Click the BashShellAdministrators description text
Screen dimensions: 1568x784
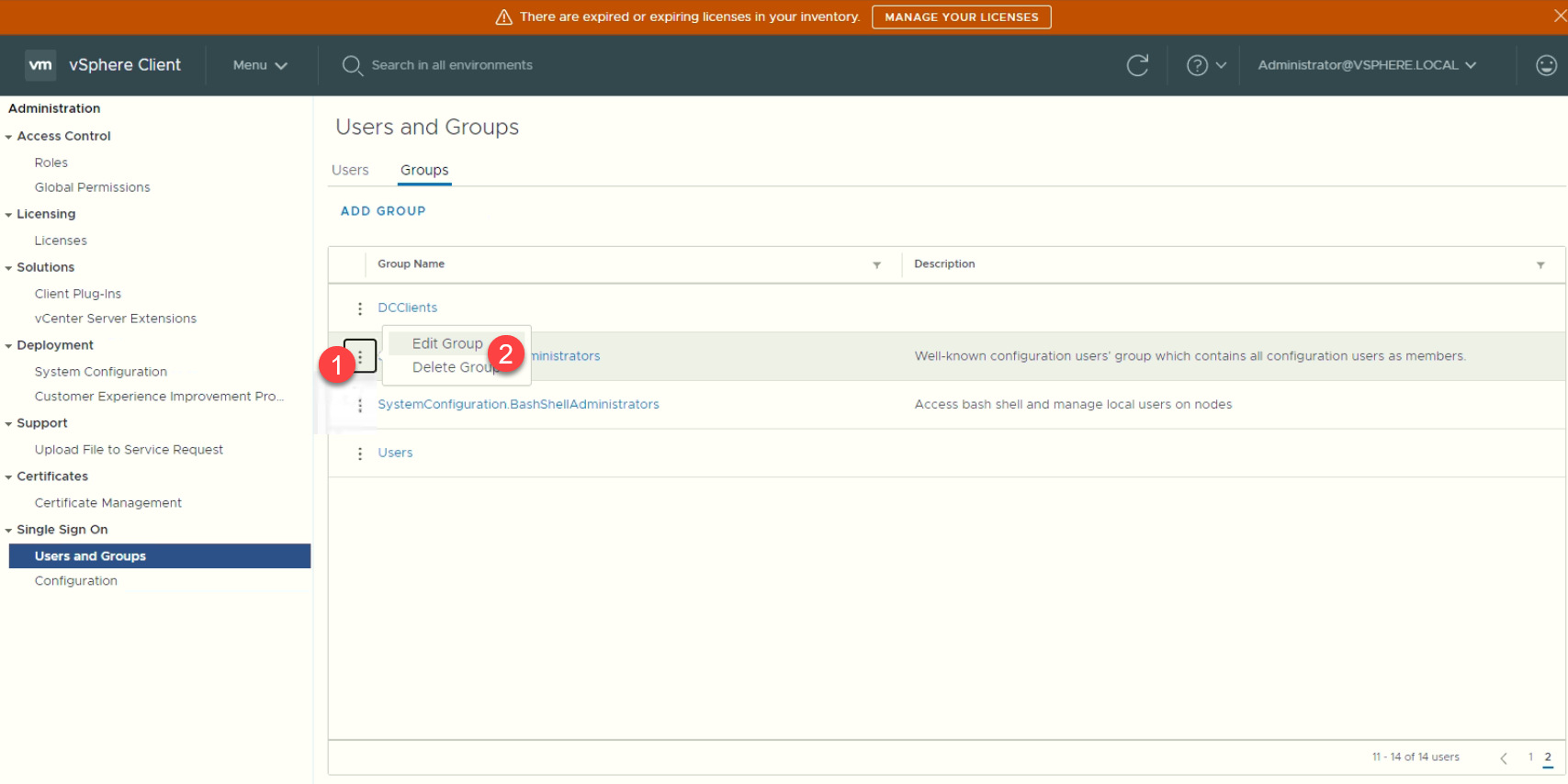(x=1073, y=404)
